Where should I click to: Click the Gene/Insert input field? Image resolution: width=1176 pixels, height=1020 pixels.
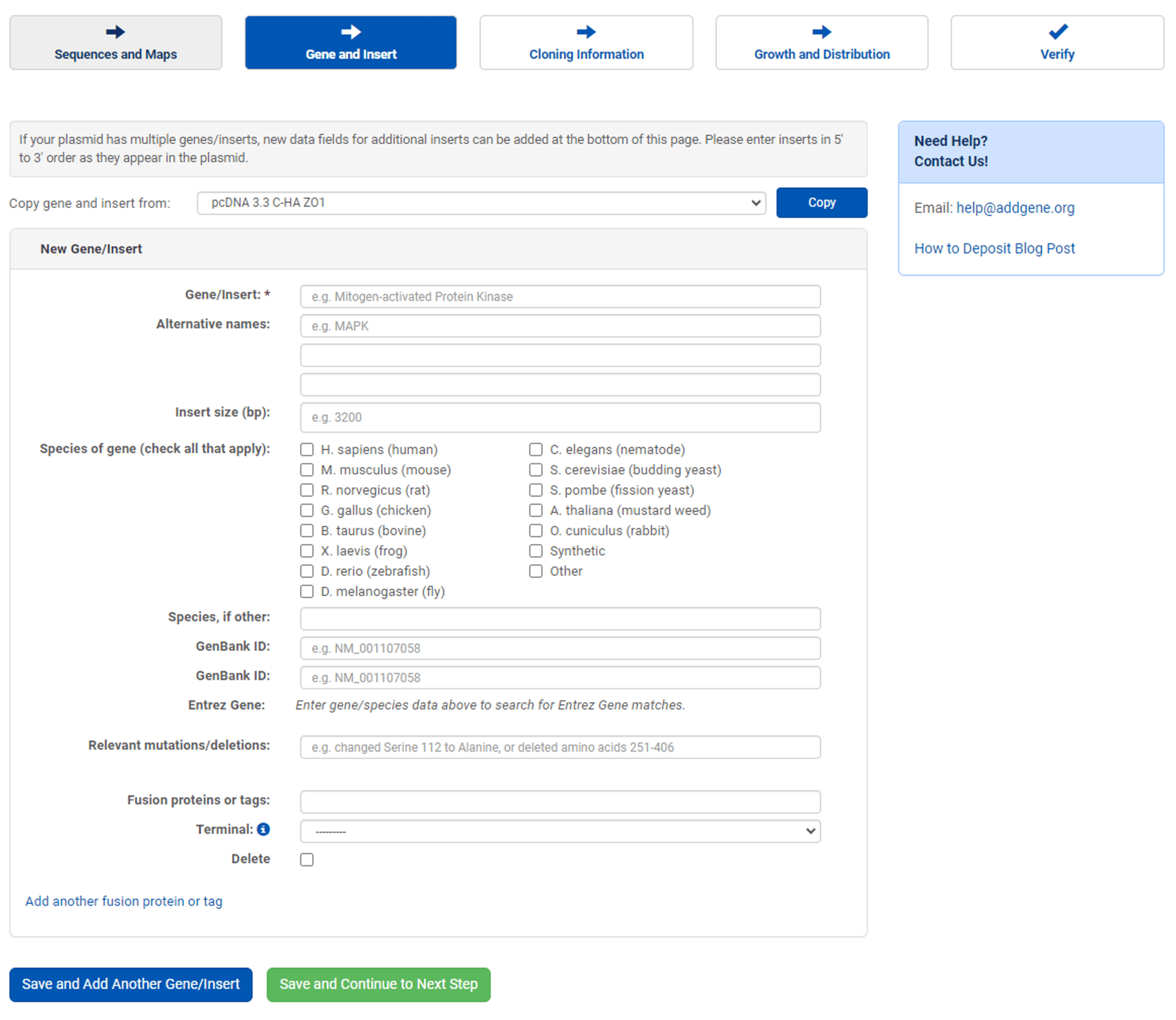(560, 296)
